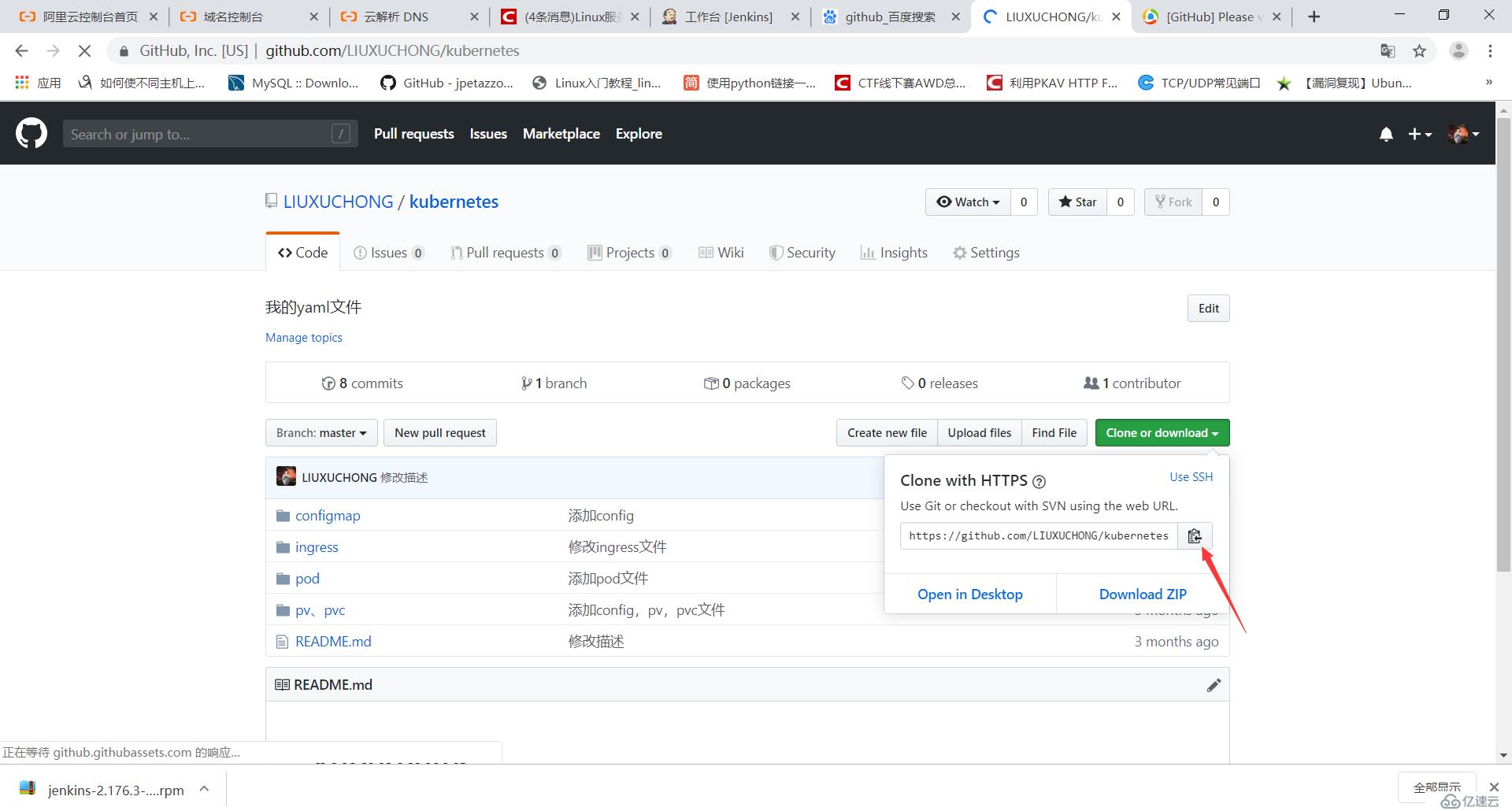The image size is (1512, 811).
Task: Click the Clone with HTTPS help icon
Action: pos(1039,482)
